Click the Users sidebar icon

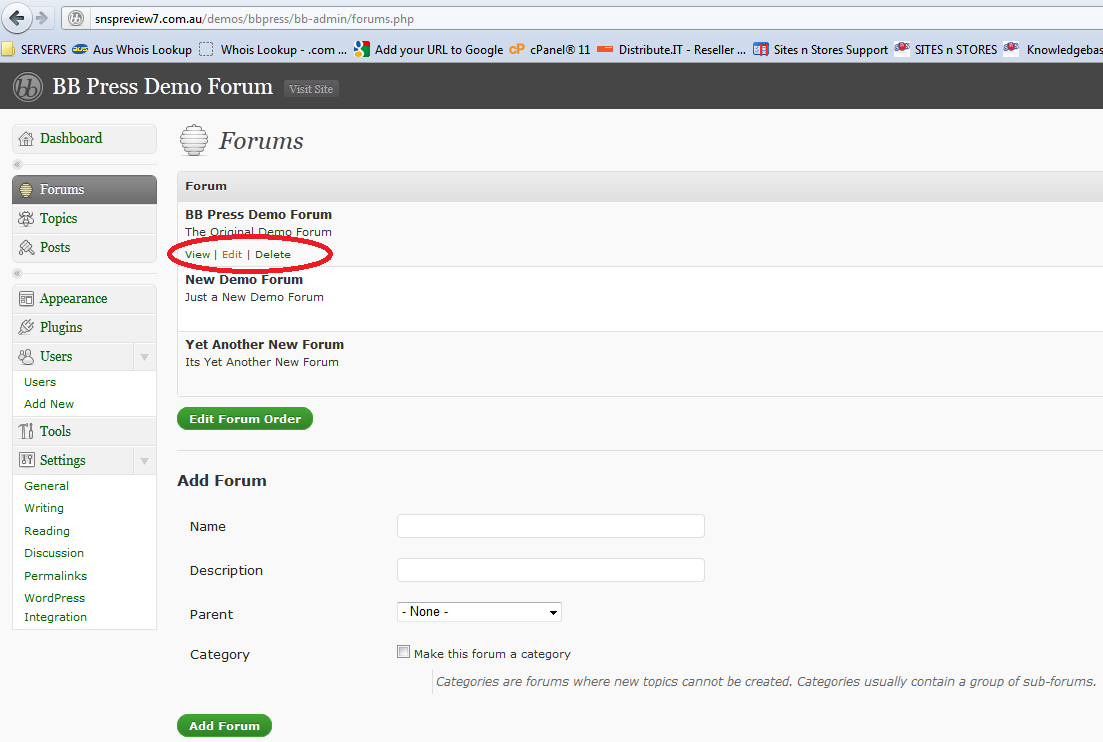coord(26,357)
